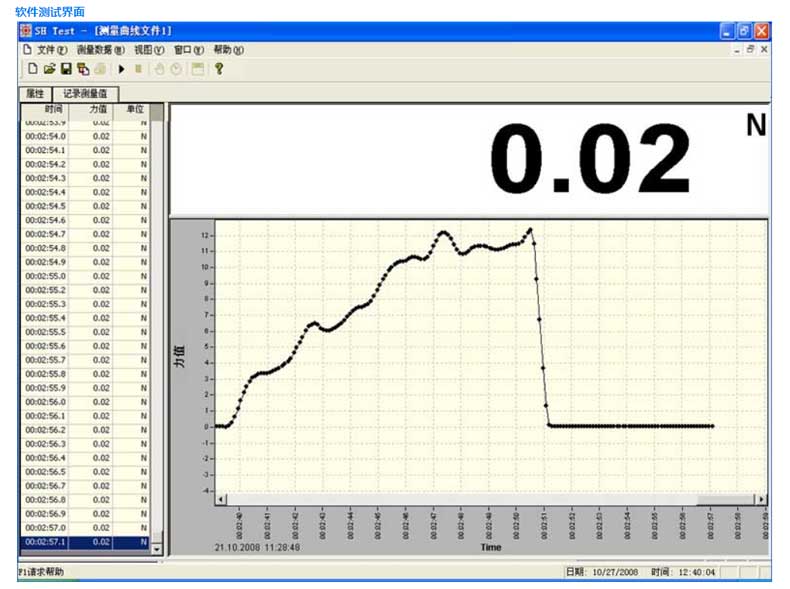Click the 力值 column header
Screen dimensions: 790x589
click(x=98, y=109)
